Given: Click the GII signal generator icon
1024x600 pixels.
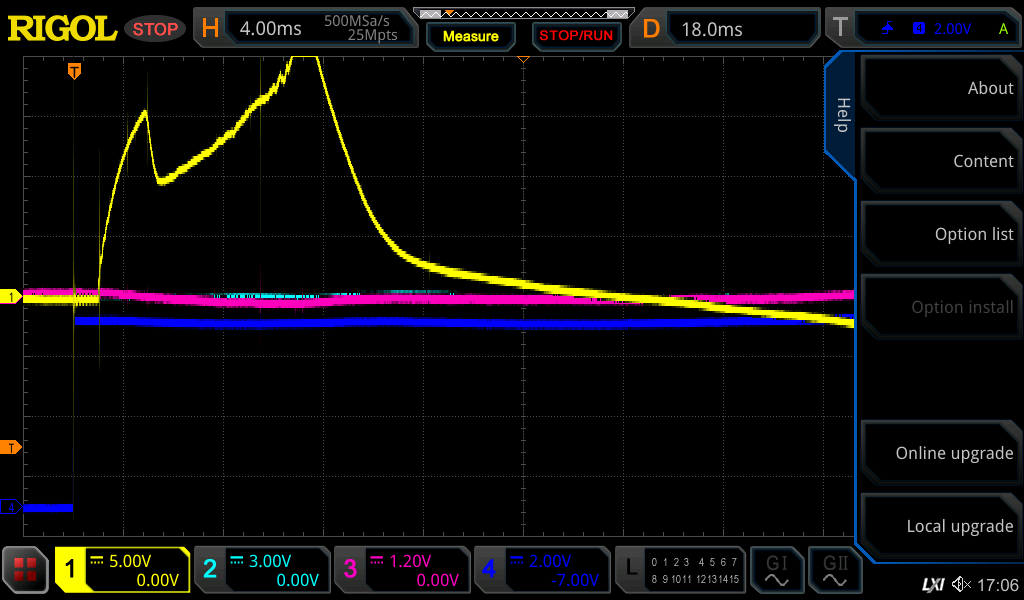Looking at the screenshot, I should pos(835,570).
